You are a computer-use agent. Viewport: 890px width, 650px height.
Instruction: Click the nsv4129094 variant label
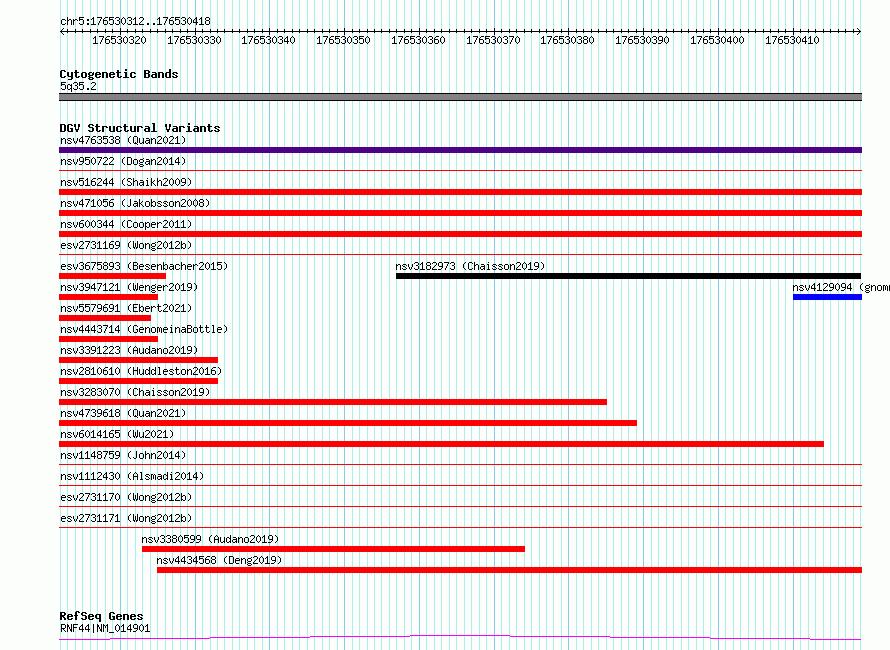[x=841, y=287]
